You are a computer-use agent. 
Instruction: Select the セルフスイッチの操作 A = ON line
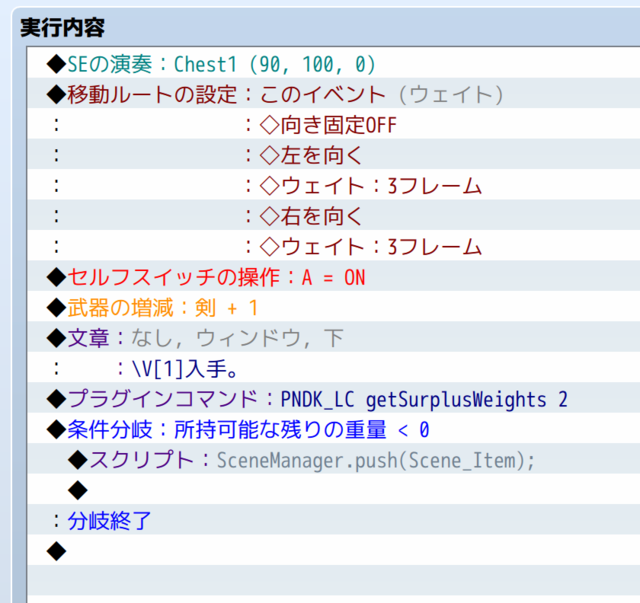(334, 276)
